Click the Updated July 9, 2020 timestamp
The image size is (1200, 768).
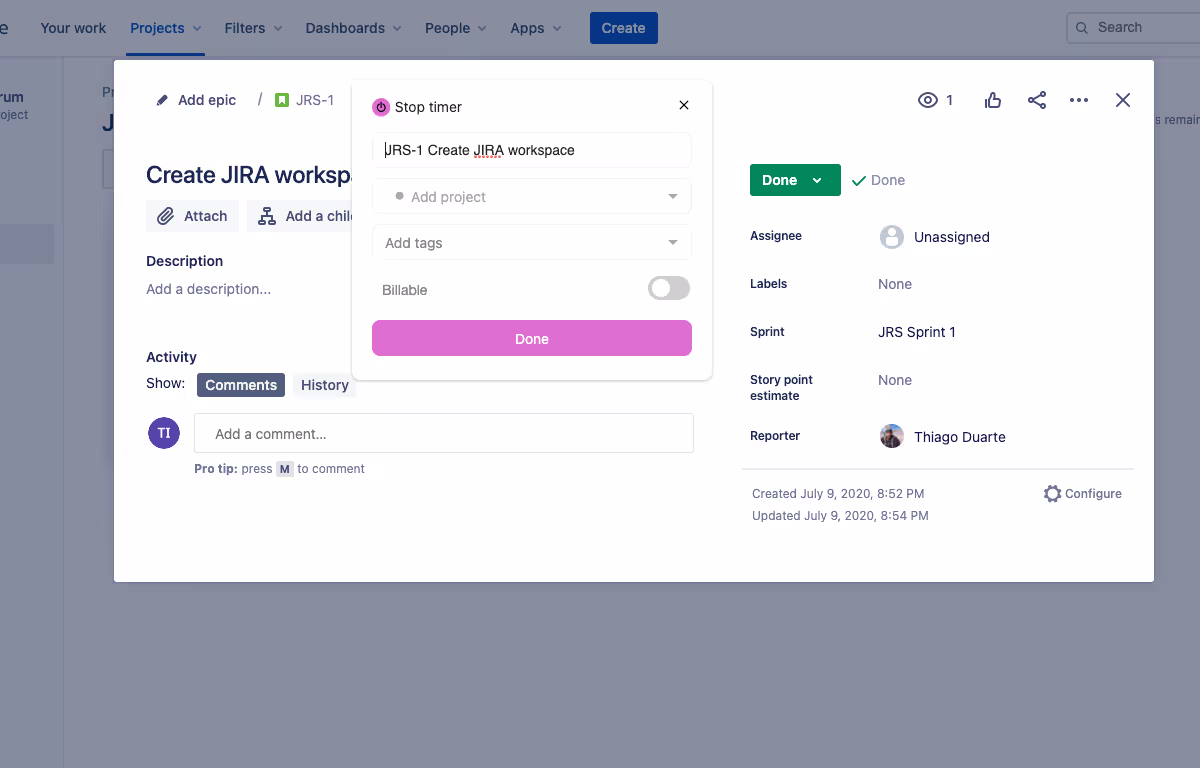[x=840, y=516]
